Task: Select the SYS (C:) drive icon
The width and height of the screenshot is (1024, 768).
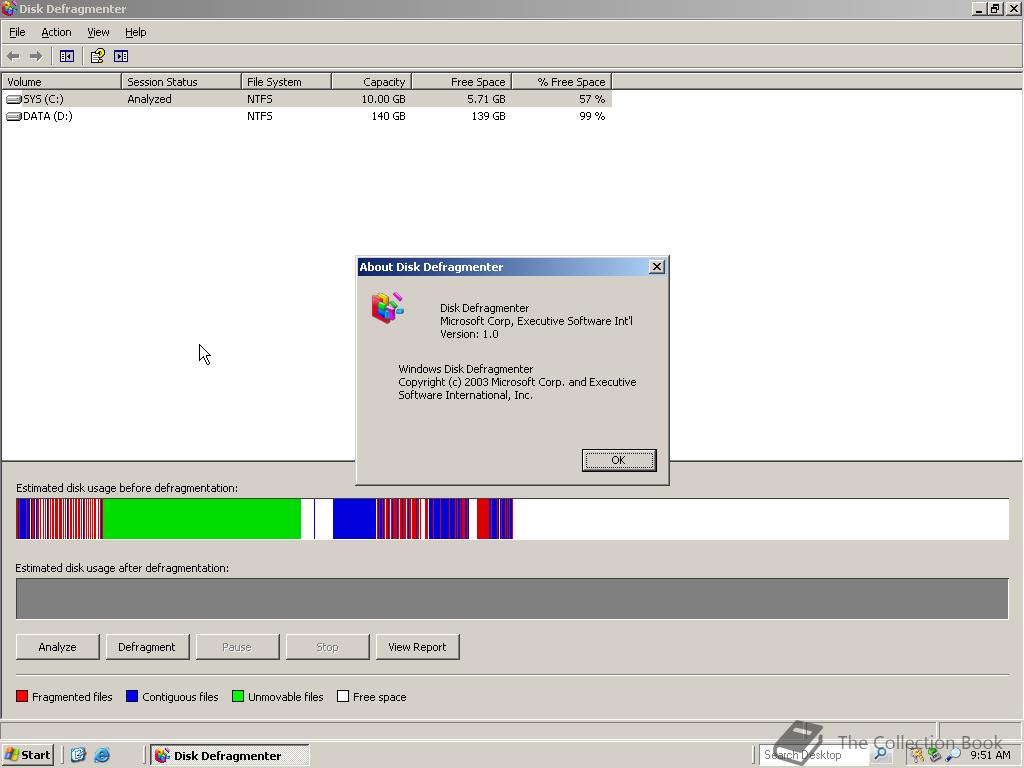Action: pos(13,99)
